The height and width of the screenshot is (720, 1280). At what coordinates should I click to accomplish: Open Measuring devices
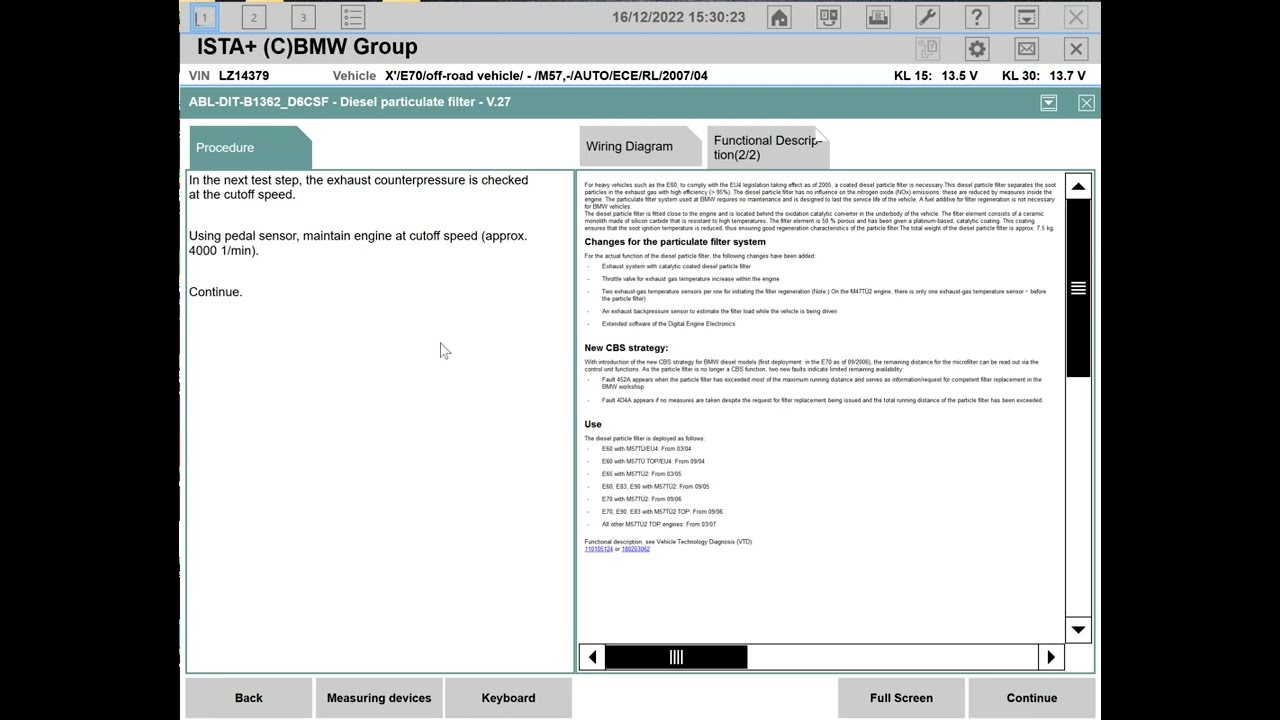click(379, 698)
